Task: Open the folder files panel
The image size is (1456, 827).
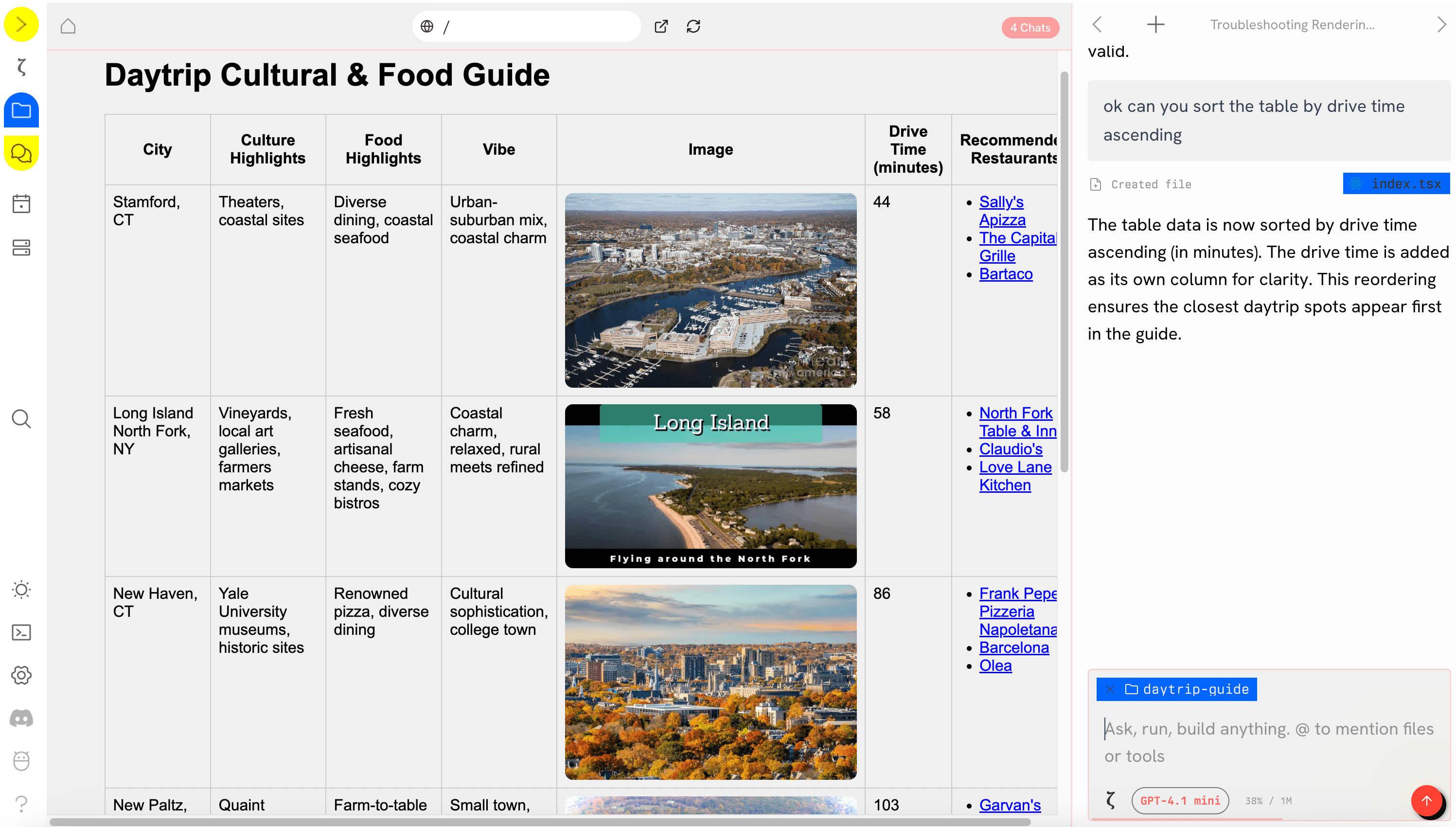Action: pos(21,110)
